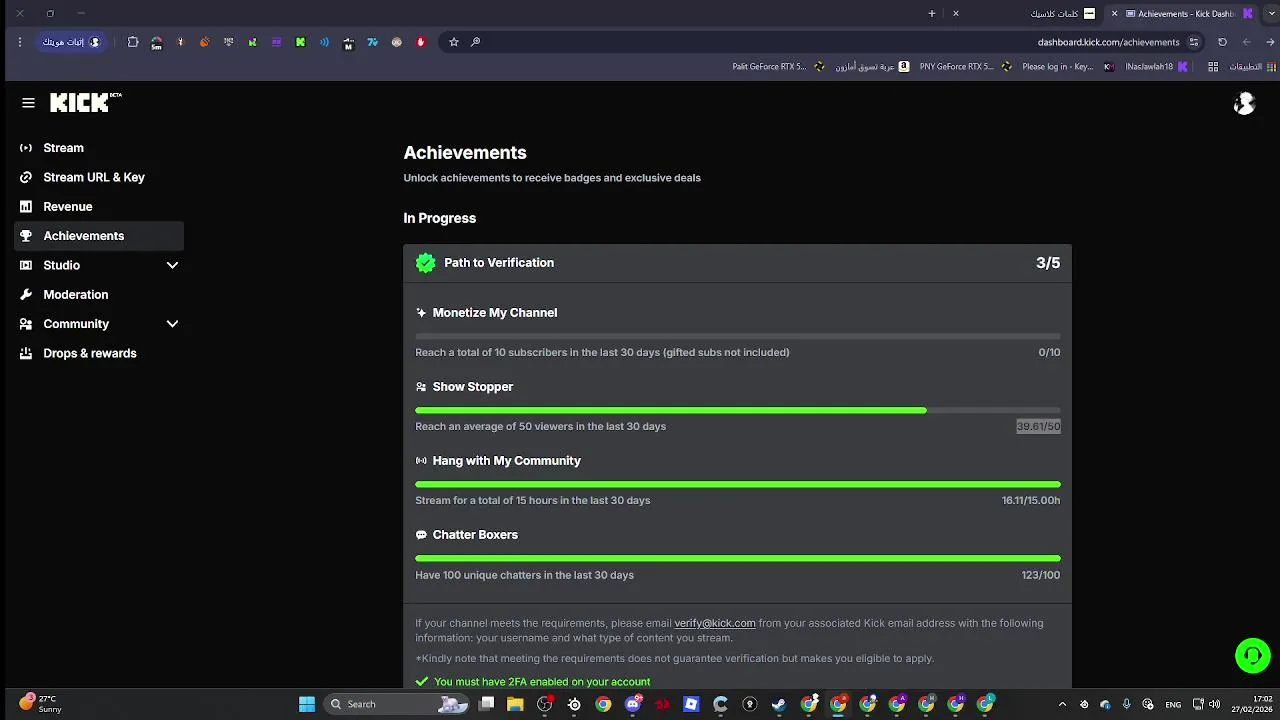The image size is (1280, 720).
Task: Click the Studio folder icon
Action: 26,265
